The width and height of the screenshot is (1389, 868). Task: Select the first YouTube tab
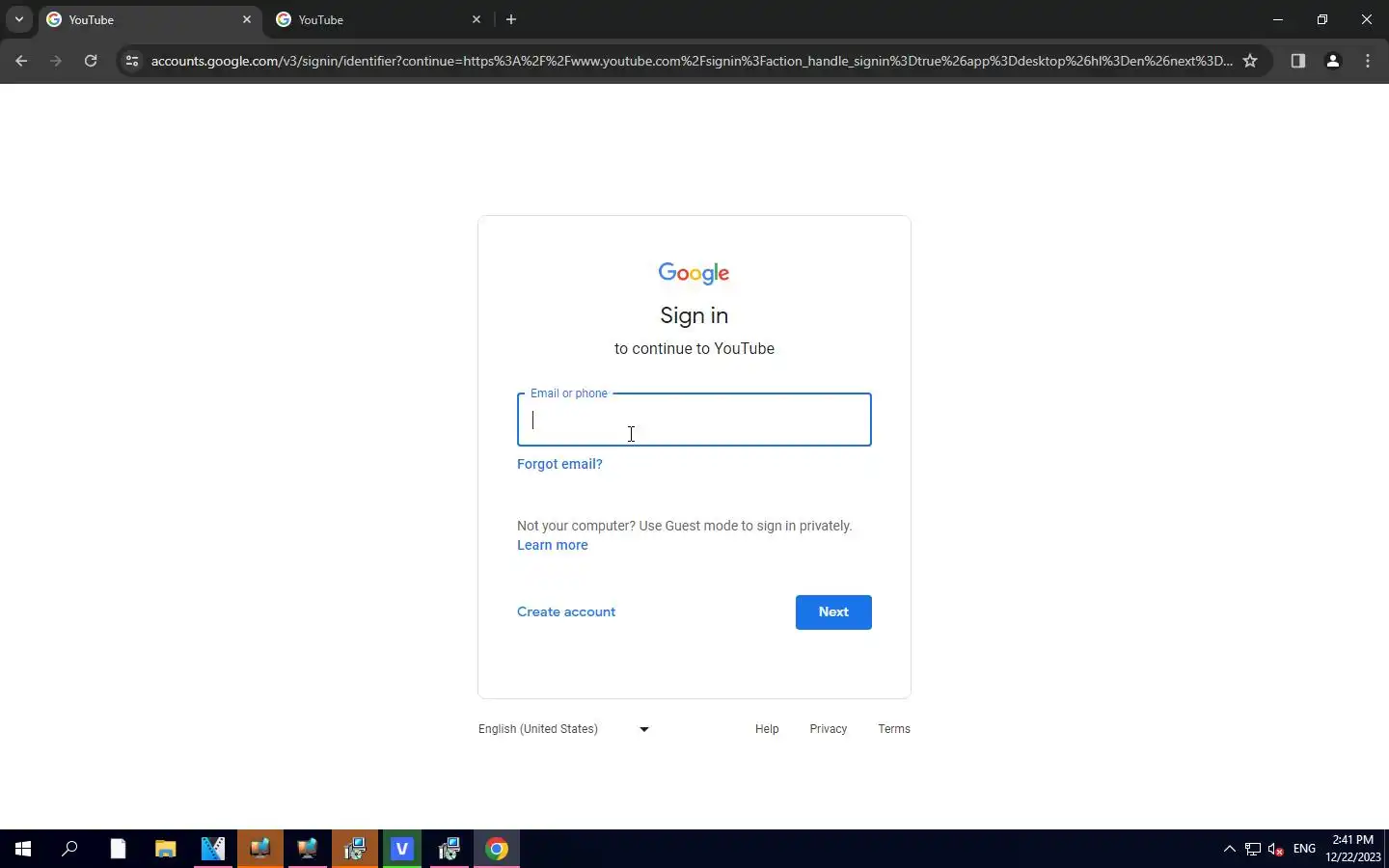(149, 19)
